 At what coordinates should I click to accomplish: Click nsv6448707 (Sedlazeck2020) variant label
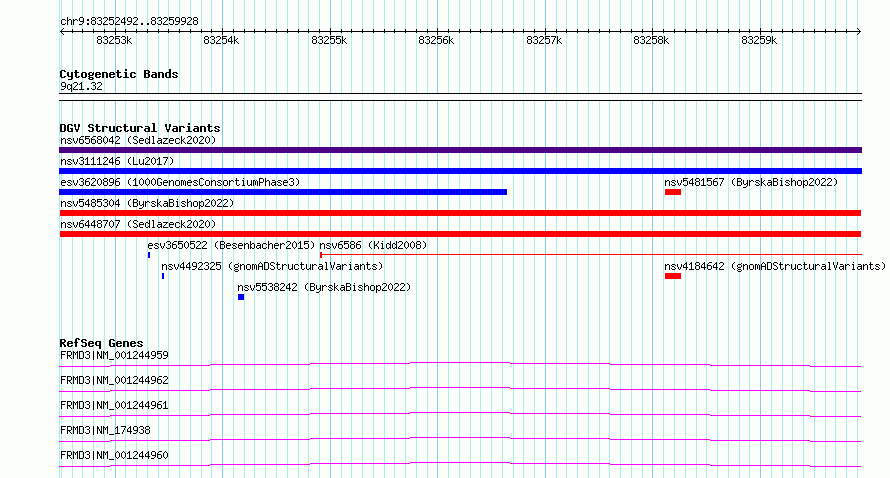[x=138, y=224]
